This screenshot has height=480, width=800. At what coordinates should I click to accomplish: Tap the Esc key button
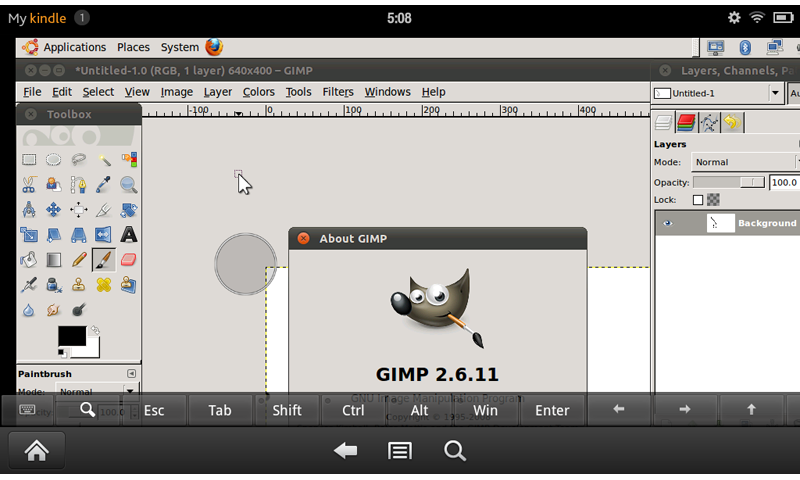pyautogui.click(x=154, y=410)
